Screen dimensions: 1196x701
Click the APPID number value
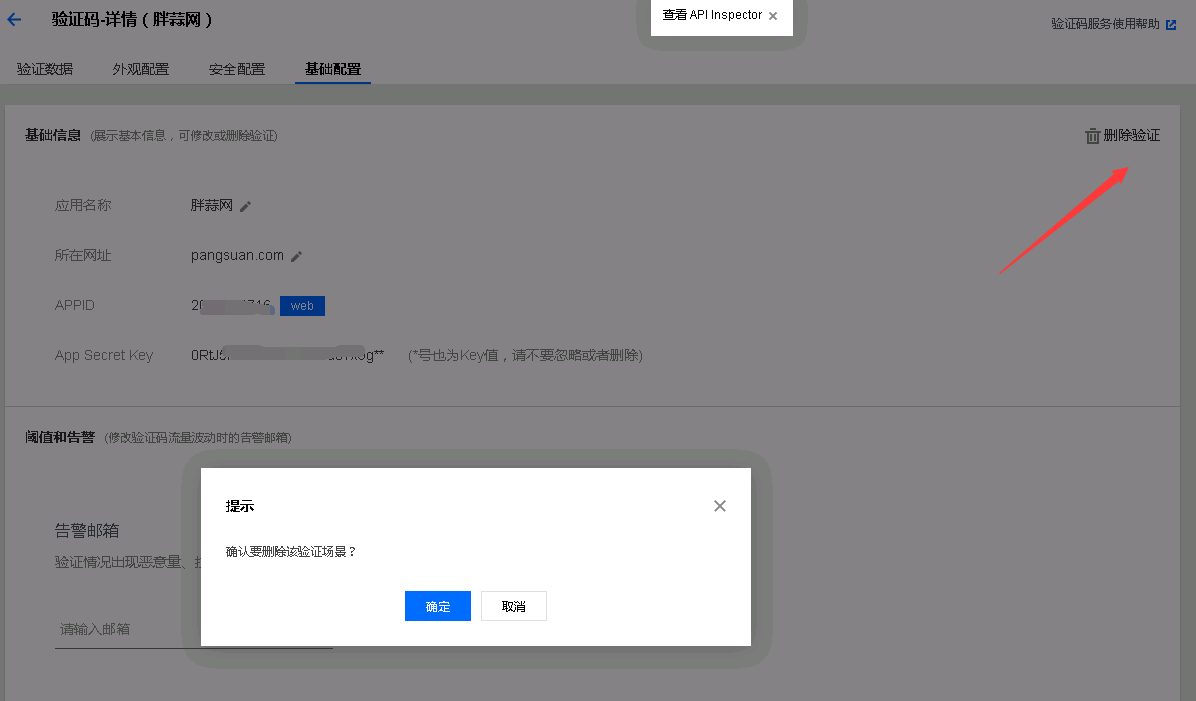231,306
